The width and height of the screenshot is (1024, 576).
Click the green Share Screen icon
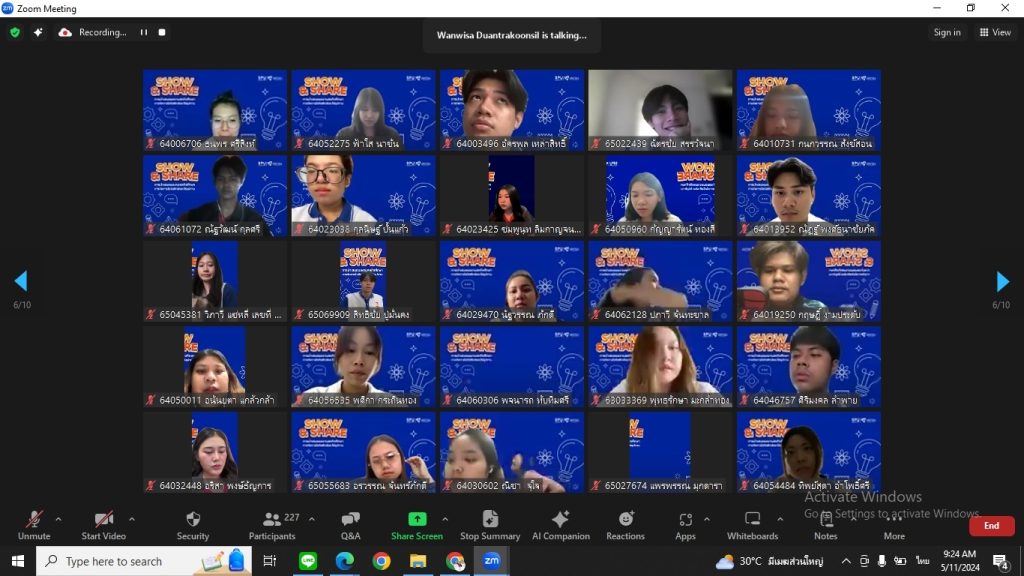tap(417, 519)
